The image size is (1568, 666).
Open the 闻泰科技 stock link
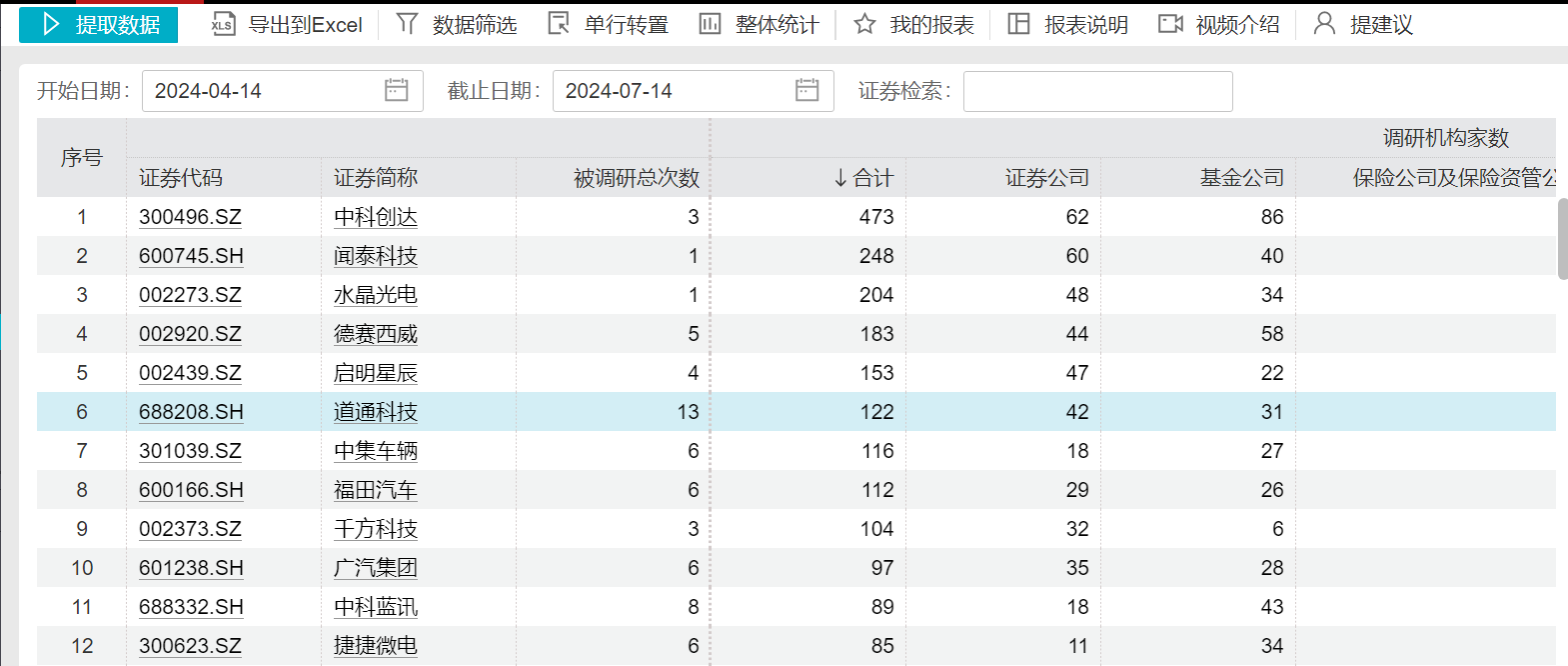tap(376, 256)
